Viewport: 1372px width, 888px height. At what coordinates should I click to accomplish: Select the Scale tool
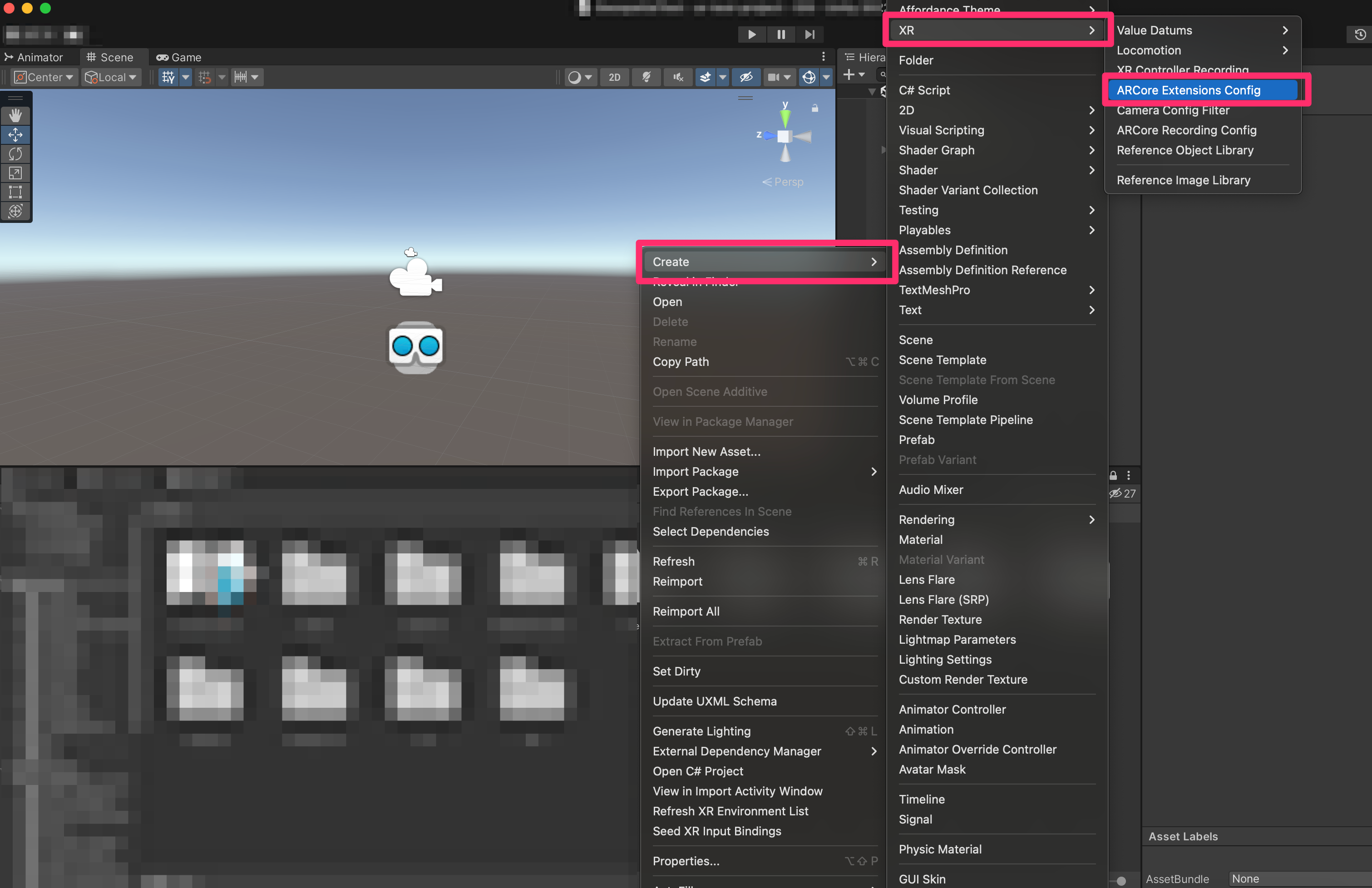[x=15, y=173]
